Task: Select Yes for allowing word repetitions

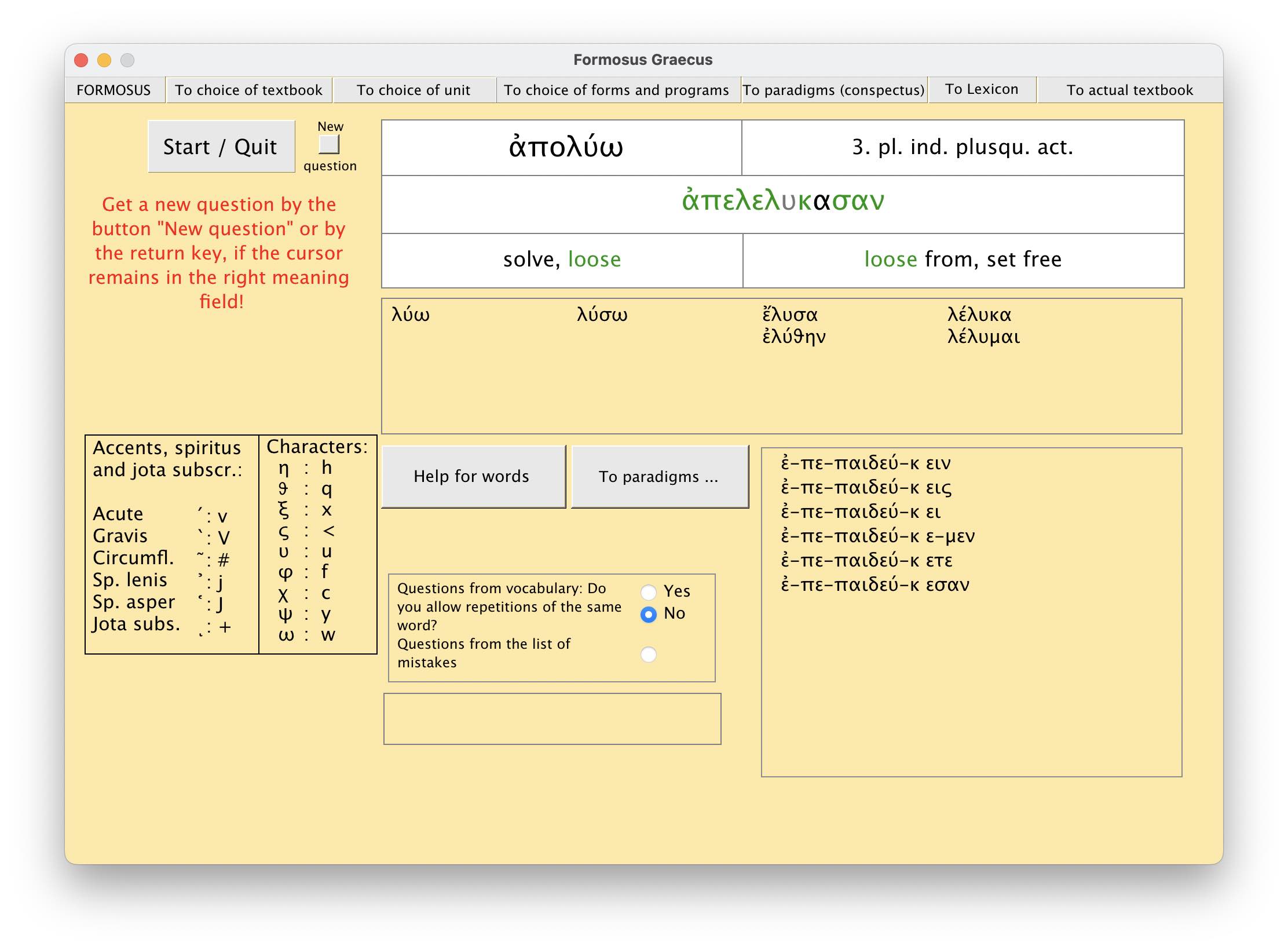Action: coord(649,591)
